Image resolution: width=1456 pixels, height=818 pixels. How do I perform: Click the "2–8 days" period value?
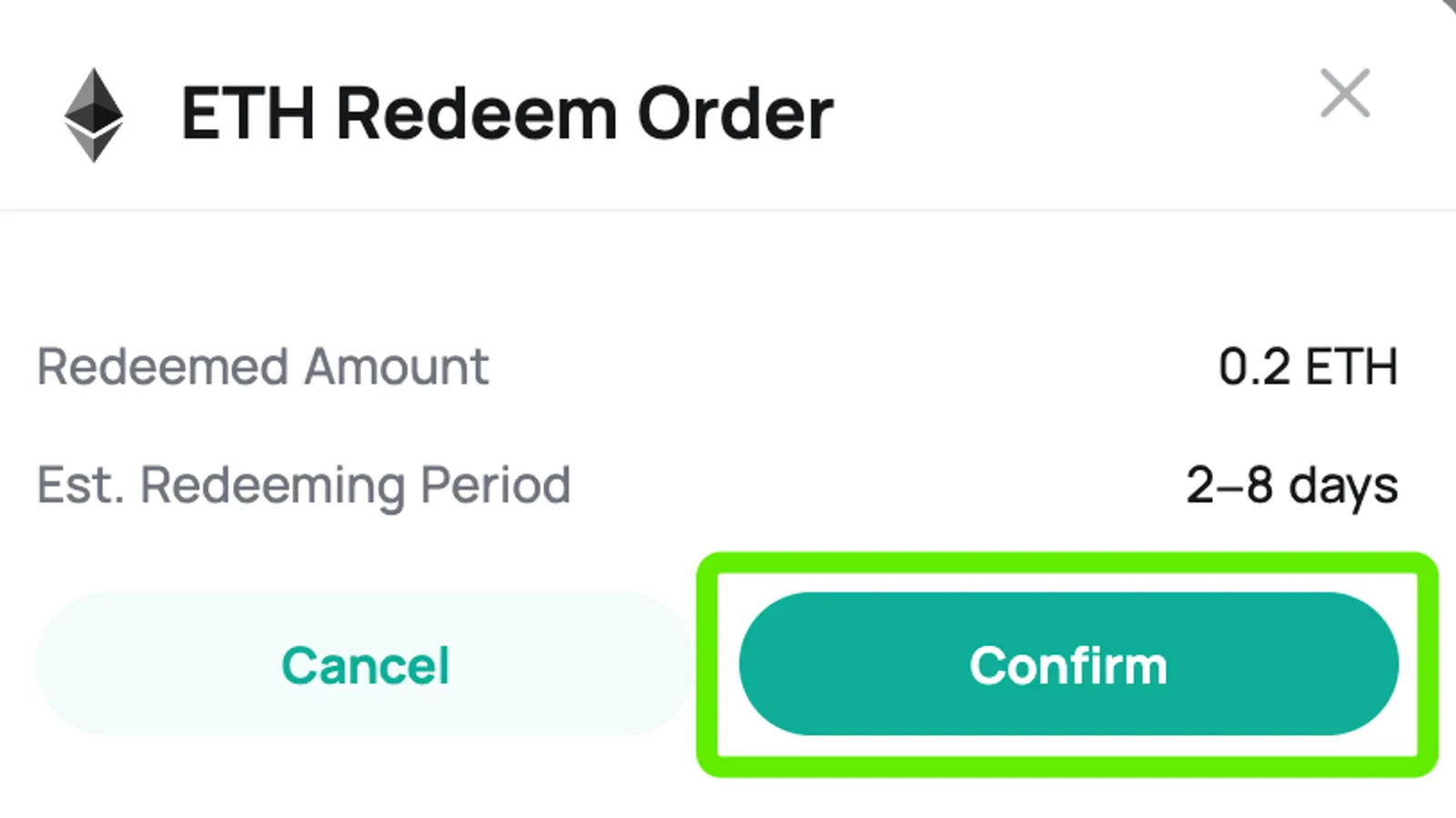pyautogui.click(x=1291, y=486)
